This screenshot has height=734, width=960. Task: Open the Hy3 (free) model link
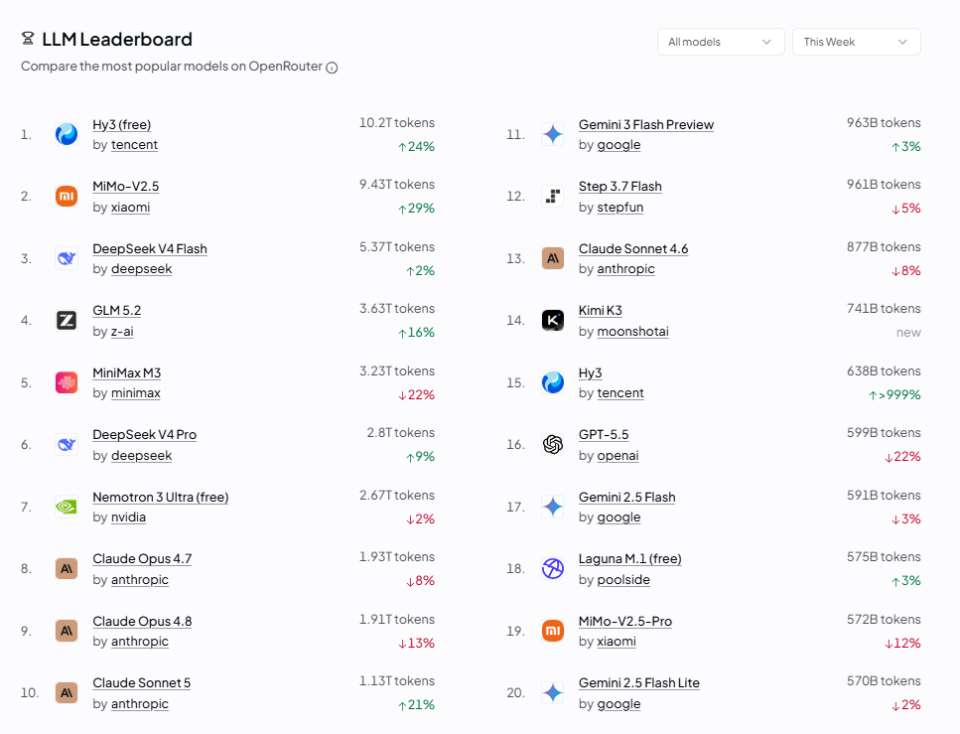coord(121,124)
